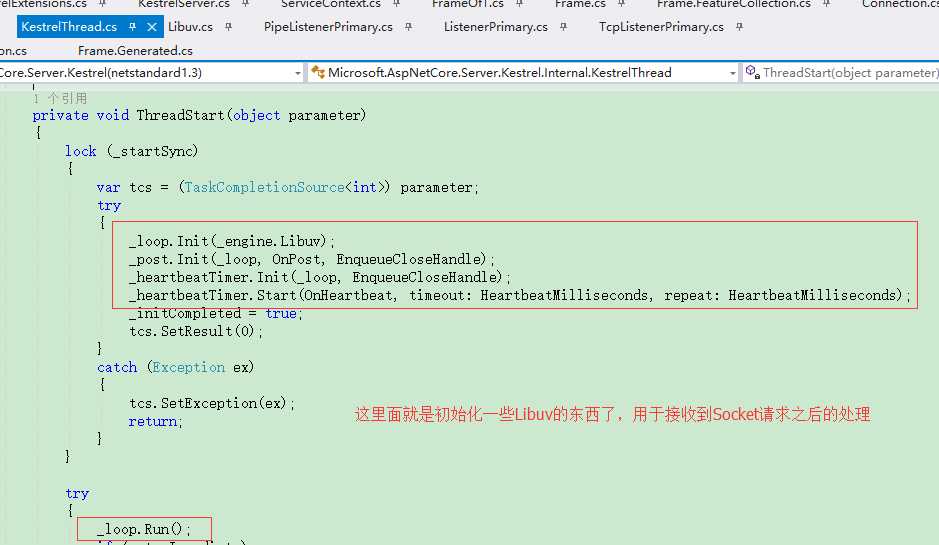Image resolution: width=939 pixels, height=545 pixels.
Task: Click the TaskCompletionSource type name
Action: pos(265,187)
